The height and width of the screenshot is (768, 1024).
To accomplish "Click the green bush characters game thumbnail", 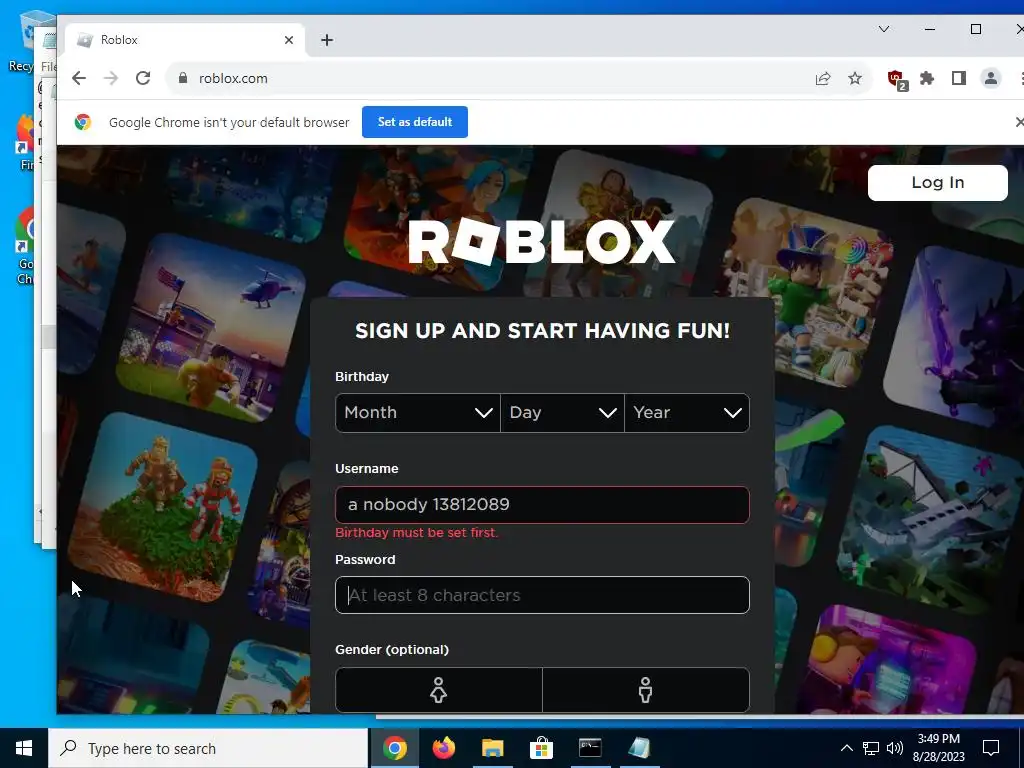I will [x=162, y=507].
